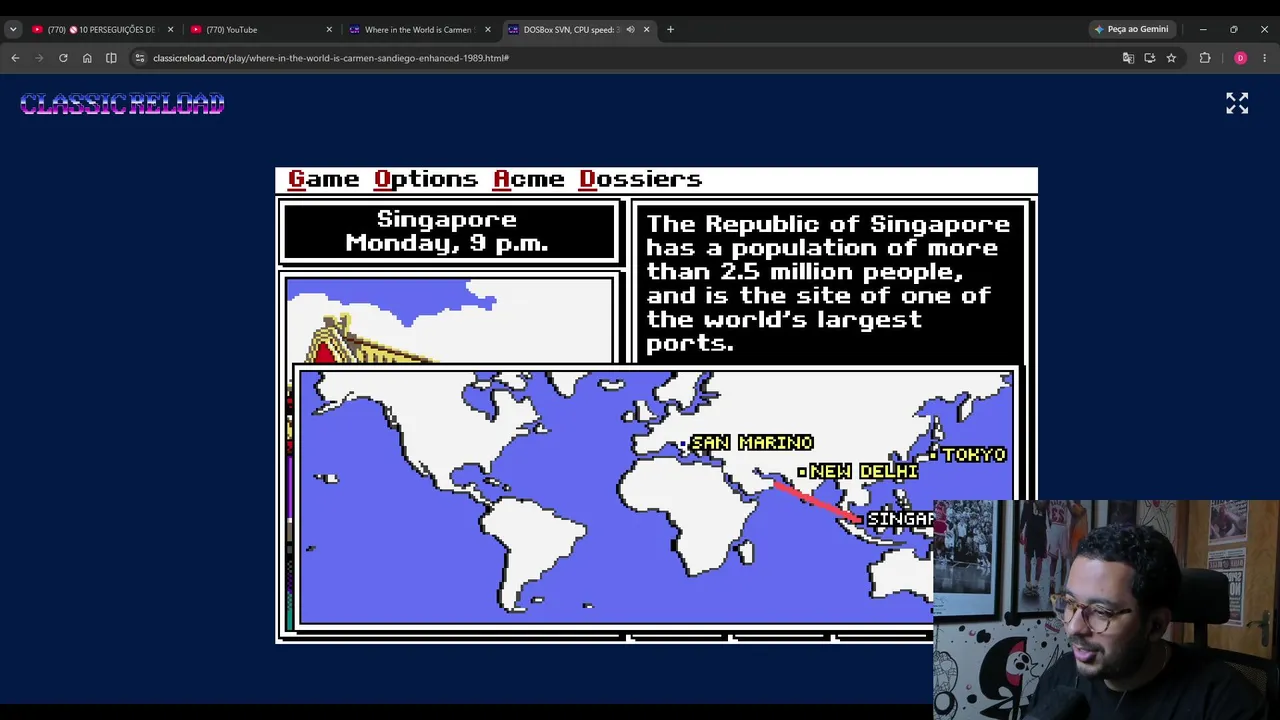Viewport: 1280px width, 720px height.
Task: Restore down the browser window
Action: coord(1233,29)
